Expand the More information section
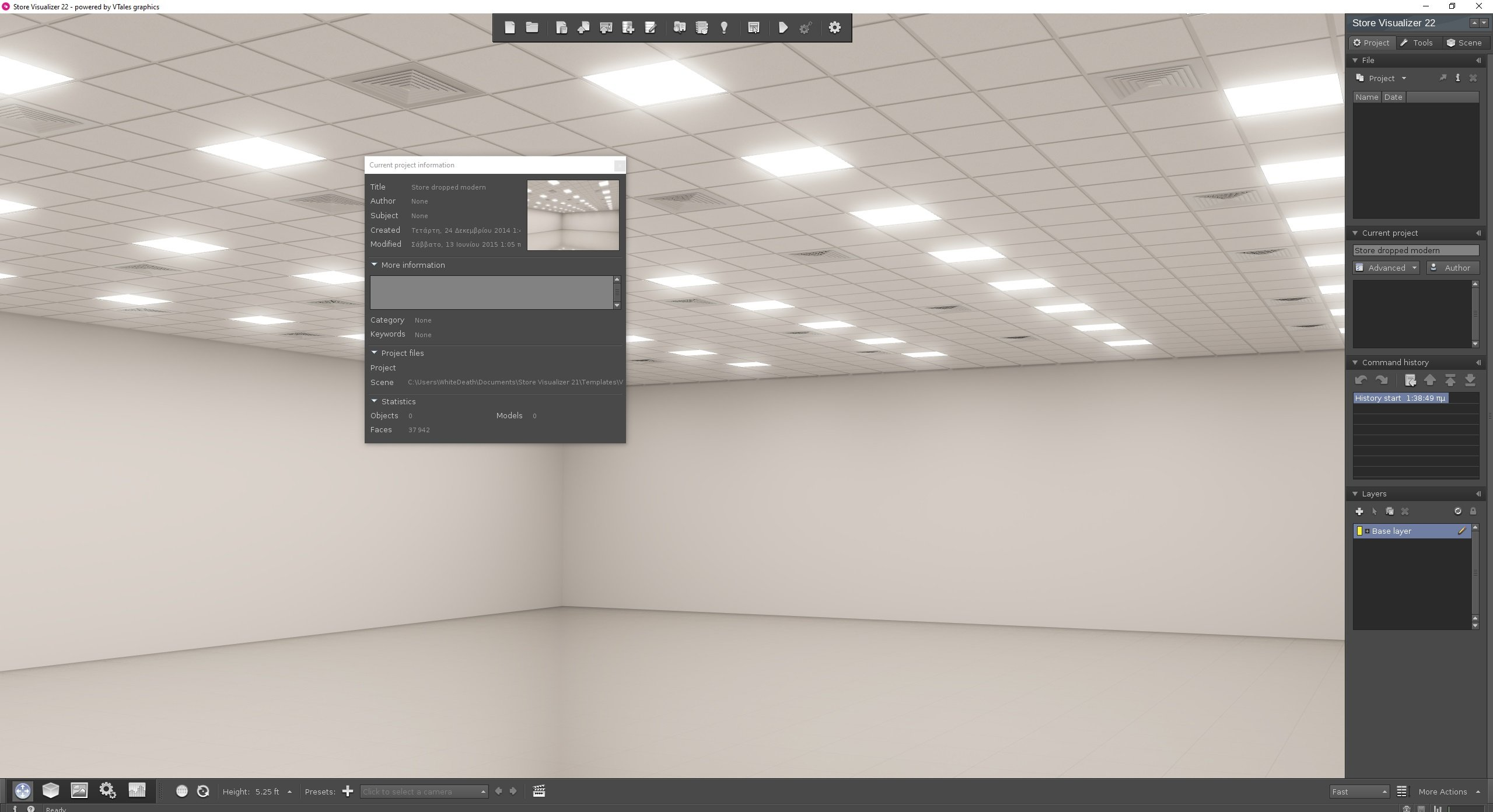This screenshot has height=812, width=1493. [375, 265]
